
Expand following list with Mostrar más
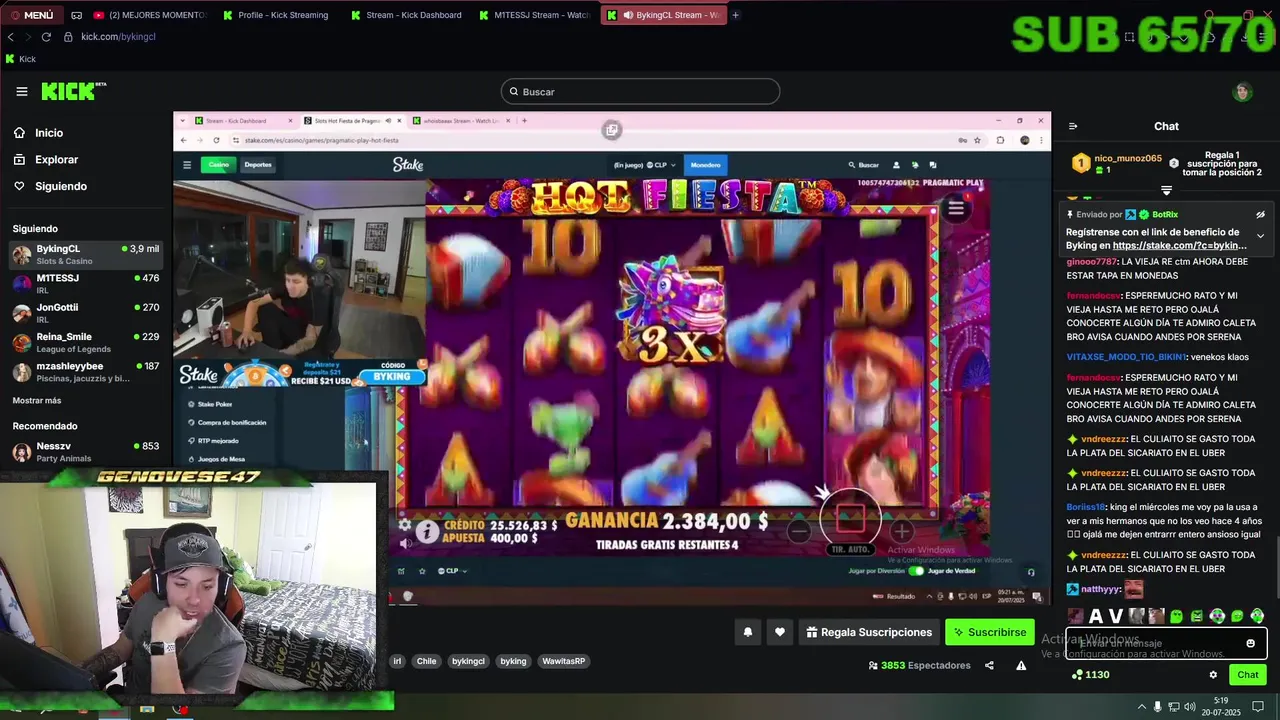pyautogui.click(x=37, y=400)
